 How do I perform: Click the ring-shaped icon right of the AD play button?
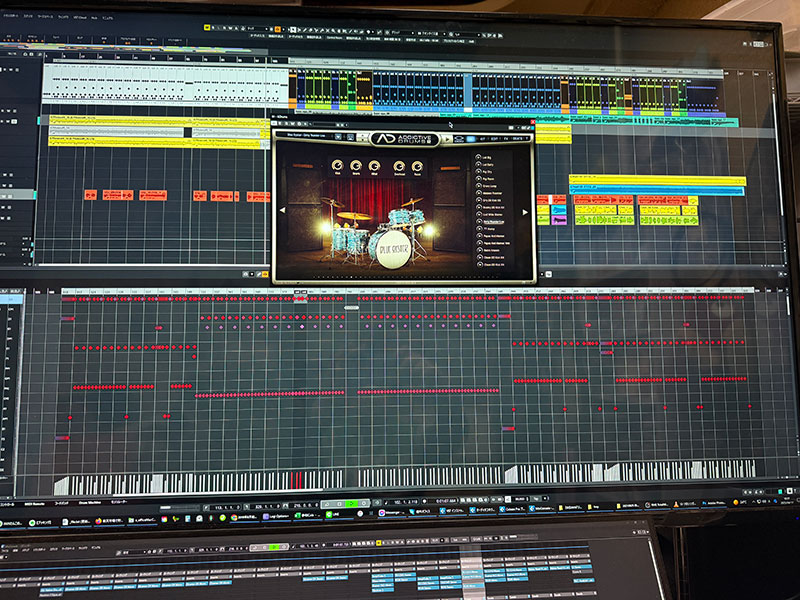(x=459, y=139)
